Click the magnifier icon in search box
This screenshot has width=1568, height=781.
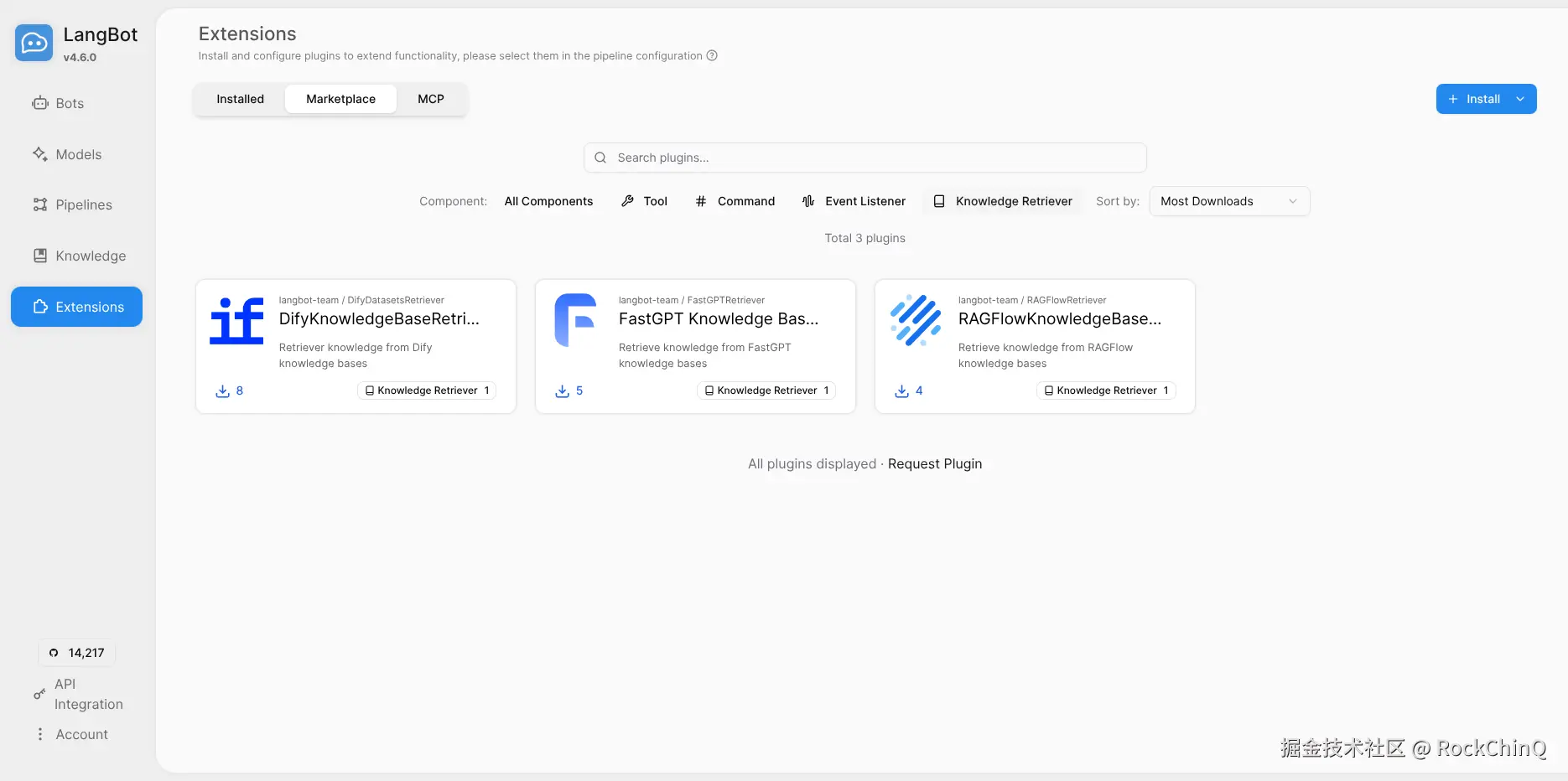(x=600, y=158)
